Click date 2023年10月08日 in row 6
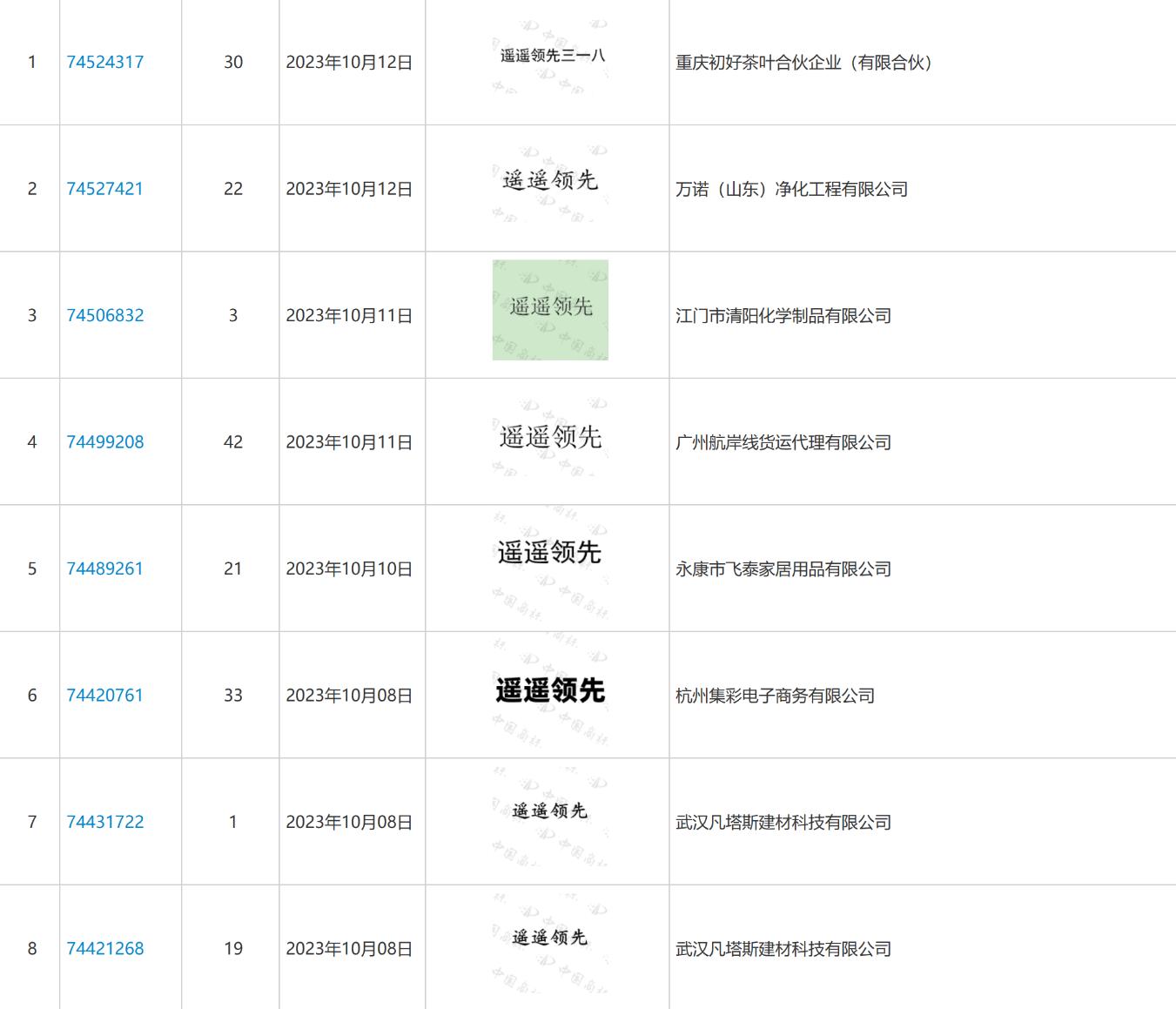This screenshot has width=1176, height=1009. (x=349, y=696)
